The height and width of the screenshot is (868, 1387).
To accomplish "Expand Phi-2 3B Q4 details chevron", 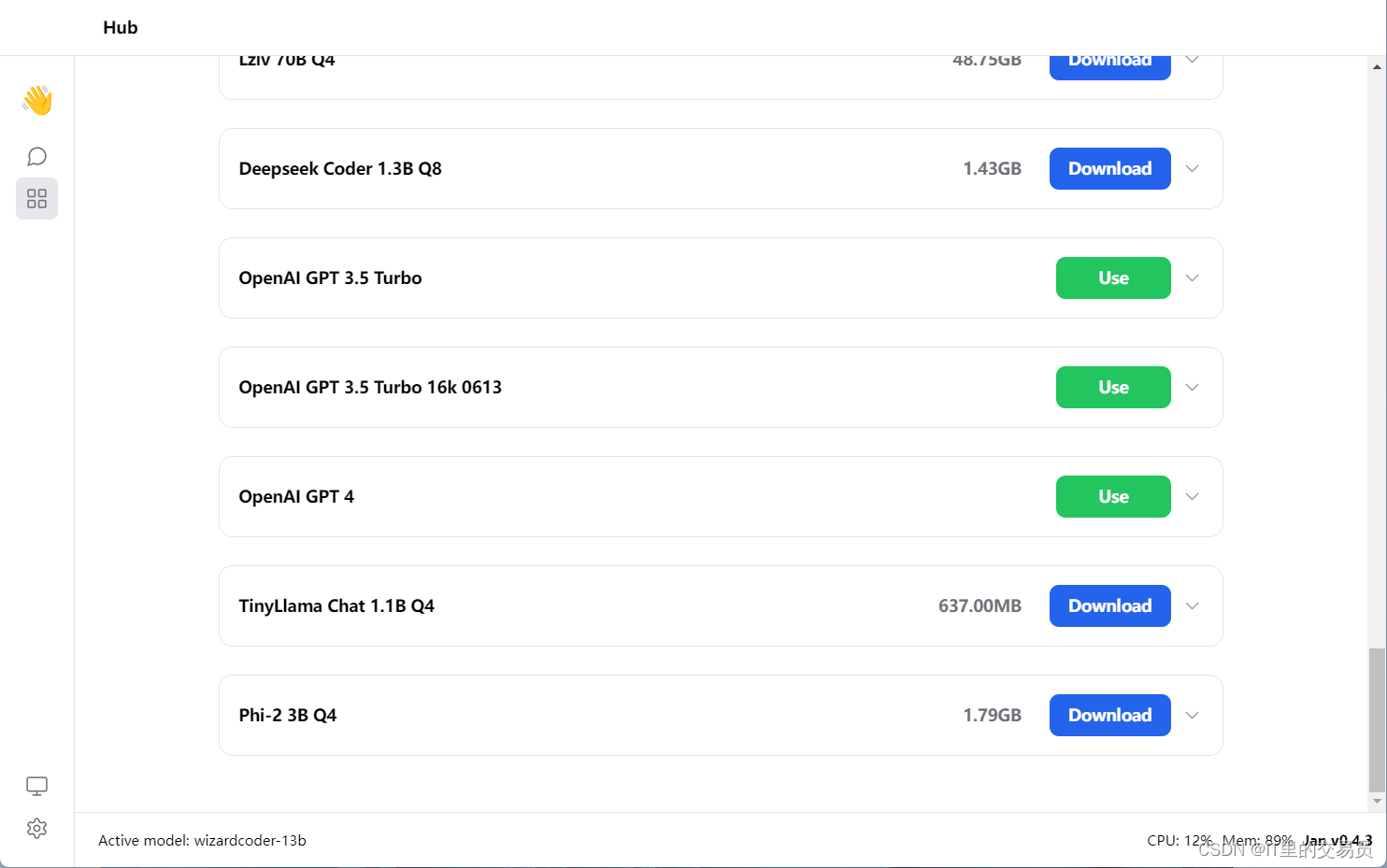I will pyautogui.click(x=1193, y=716).
